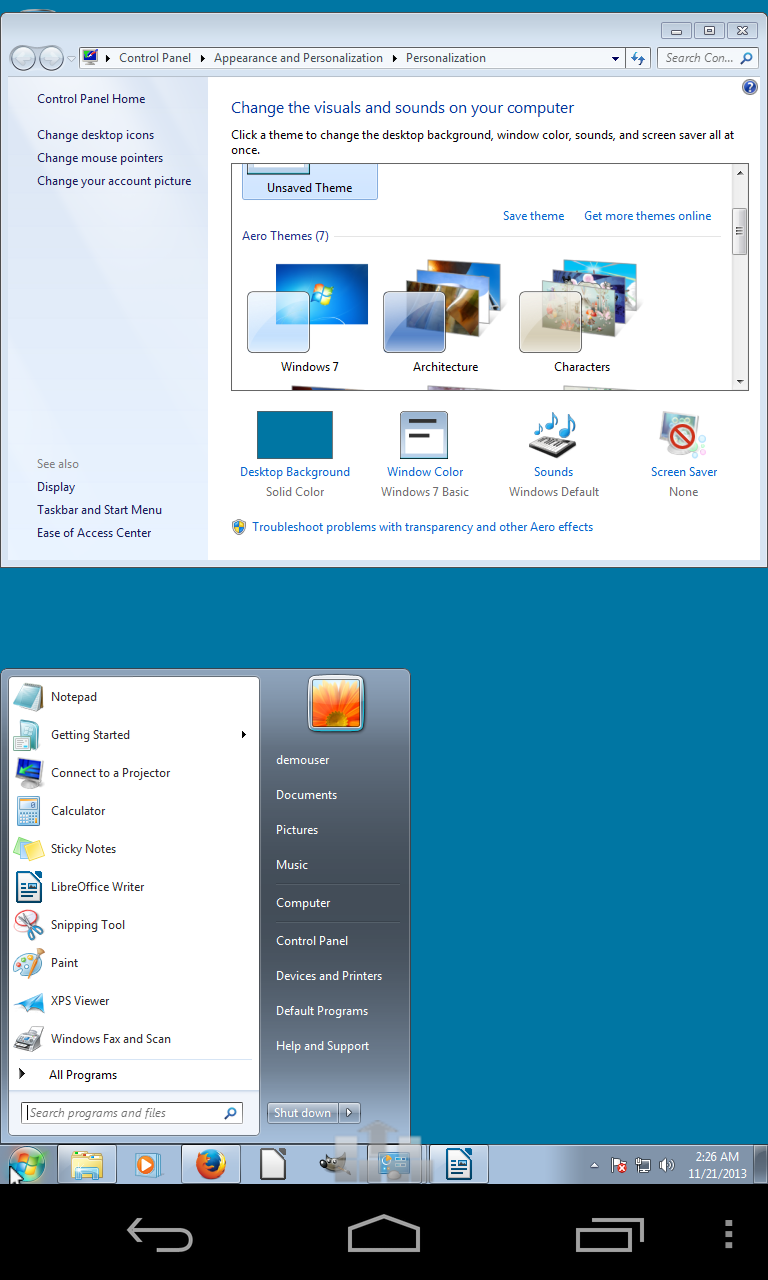Screen dimensions: 768x1280
Task: Open the Screen Saver settings icon
Action: [683, 436]
